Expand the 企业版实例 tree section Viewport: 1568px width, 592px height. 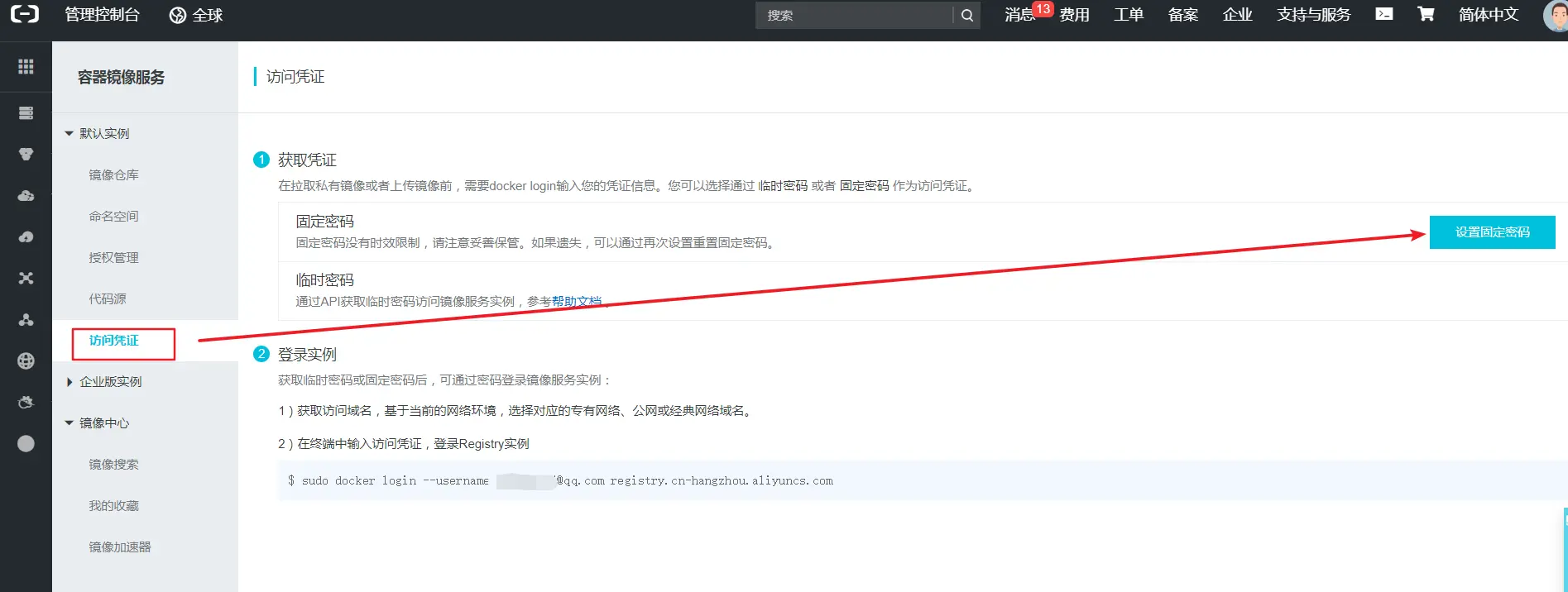tap(70, 381)
